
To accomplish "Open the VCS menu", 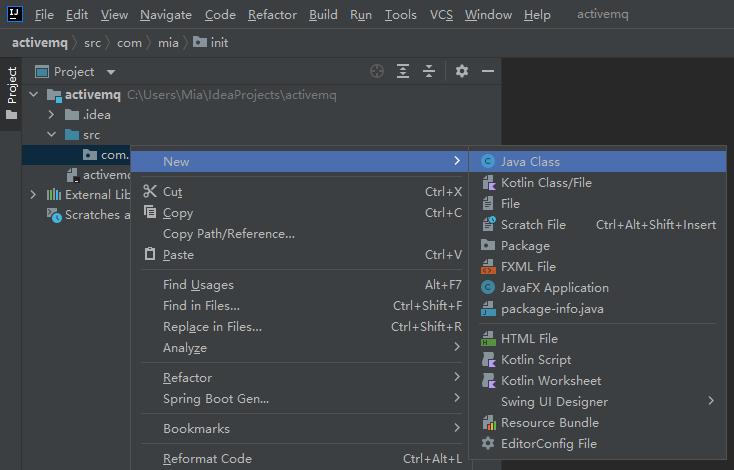I will pyautogui.click(x=441, y=15).
